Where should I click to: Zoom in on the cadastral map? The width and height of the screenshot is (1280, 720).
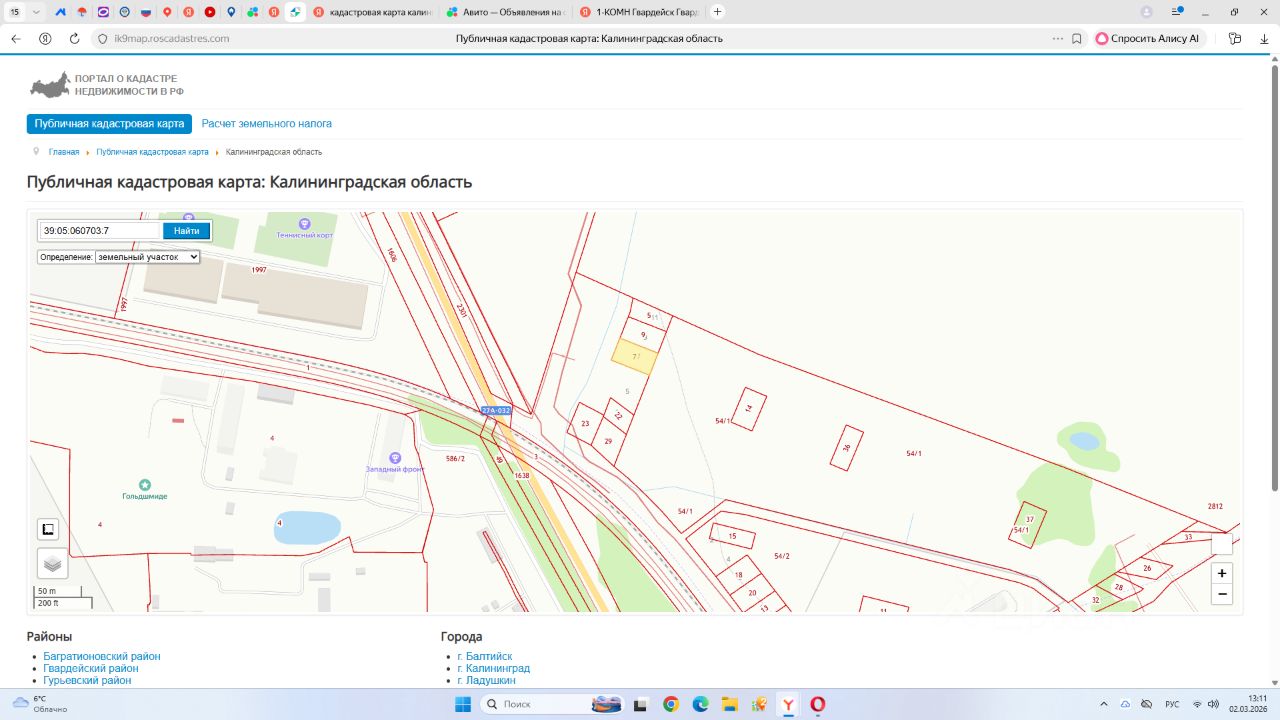1222,574
